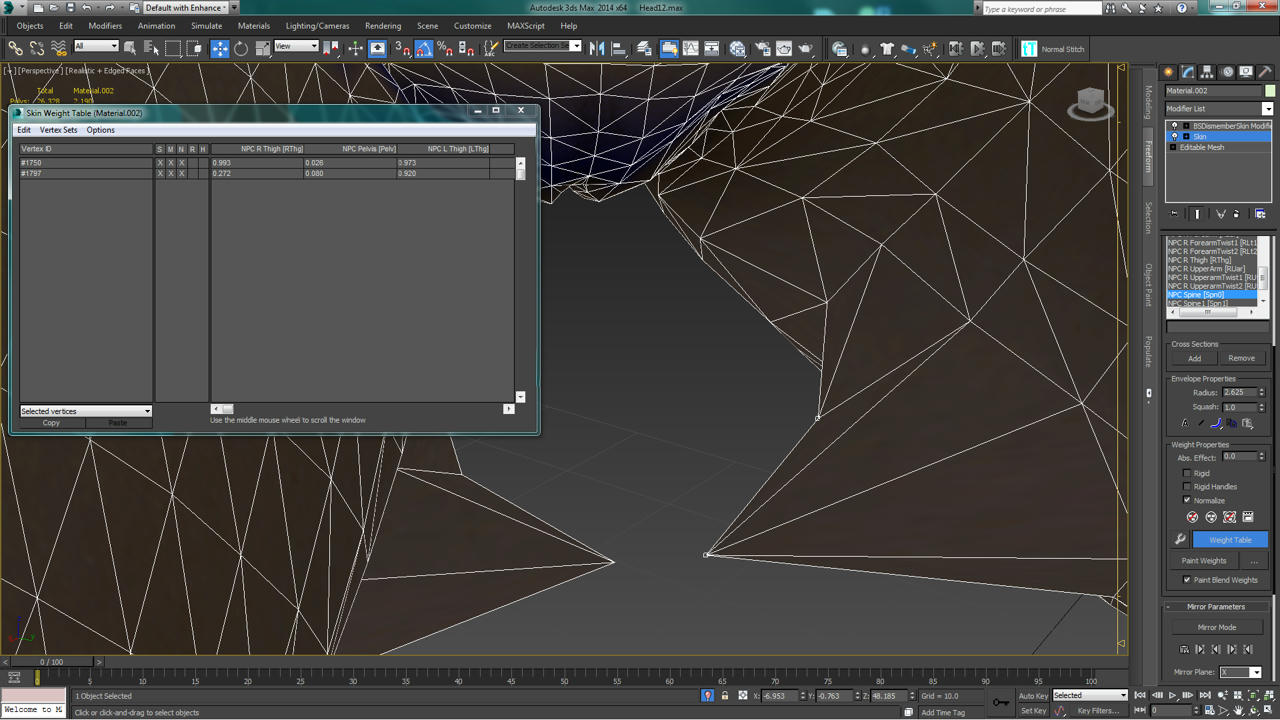Toggle the Percent Snap icon
1280x720 pixels.
tap(445, 48)
